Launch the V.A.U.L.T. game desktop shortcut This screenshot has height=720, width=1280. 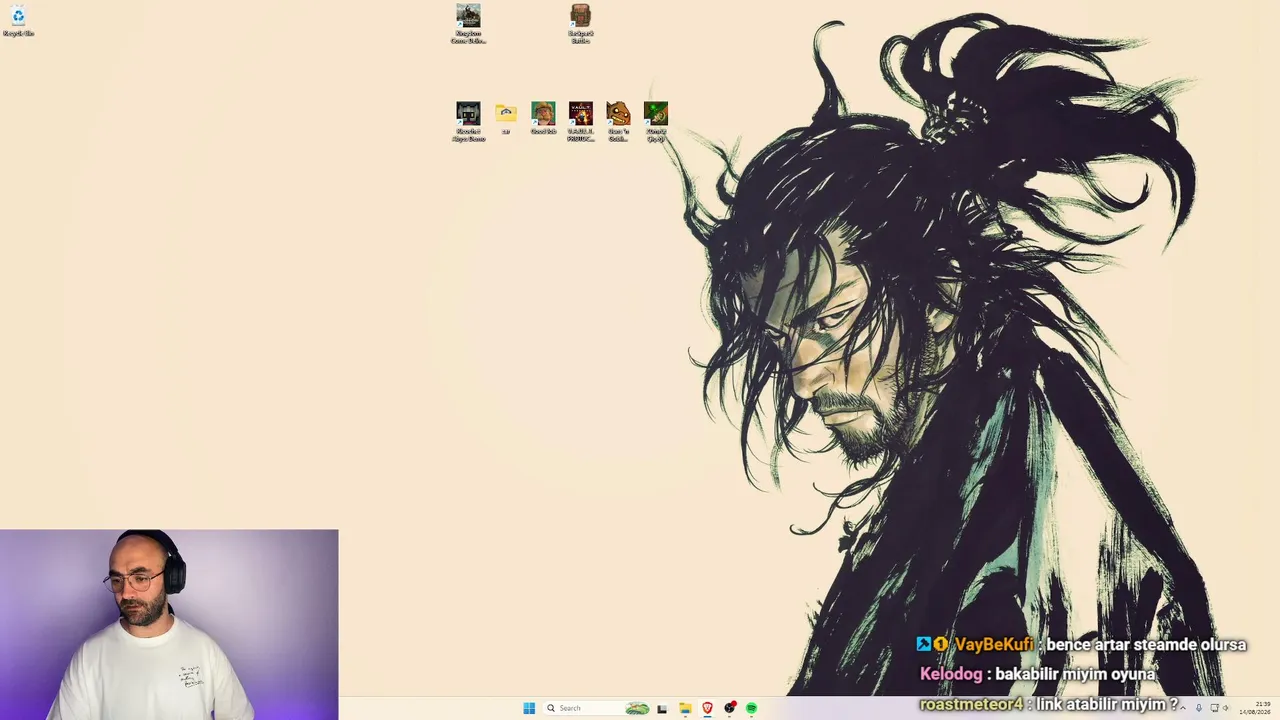581,121
